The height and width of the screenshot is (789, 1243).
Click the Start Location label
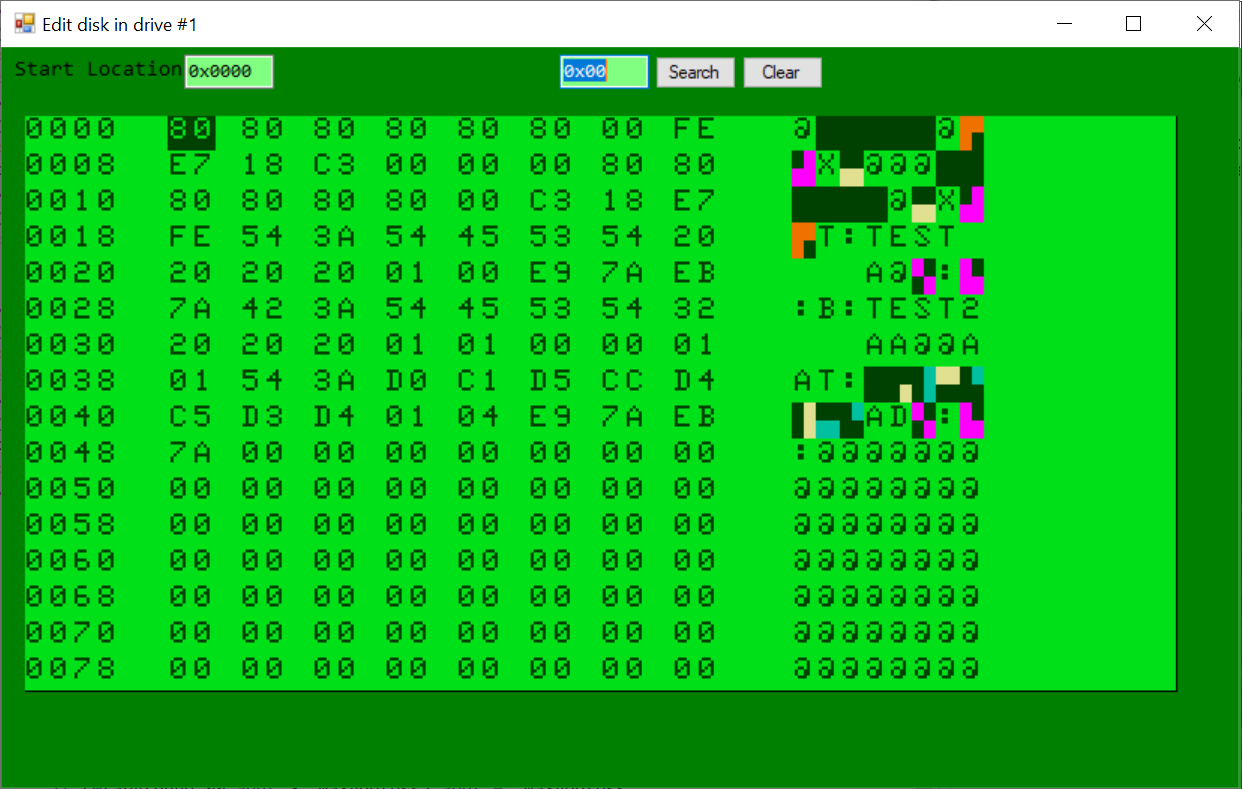click(98, 69)
